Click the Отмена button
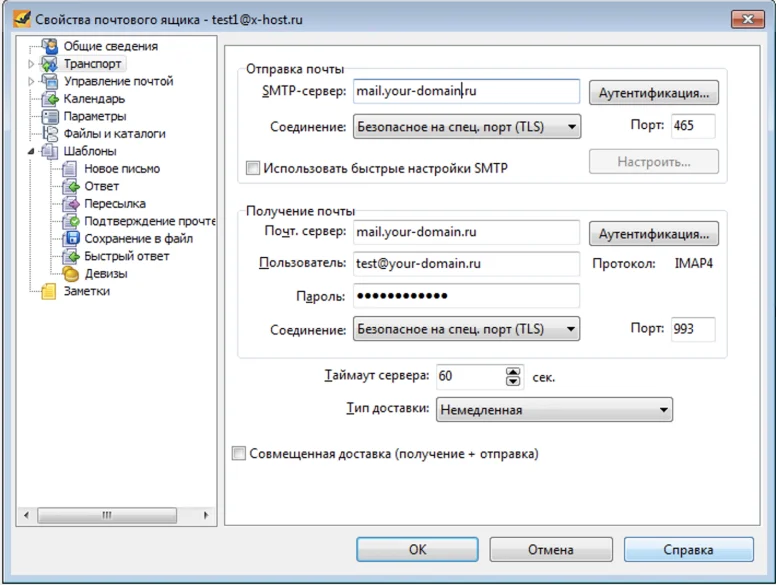 [551, 549]
